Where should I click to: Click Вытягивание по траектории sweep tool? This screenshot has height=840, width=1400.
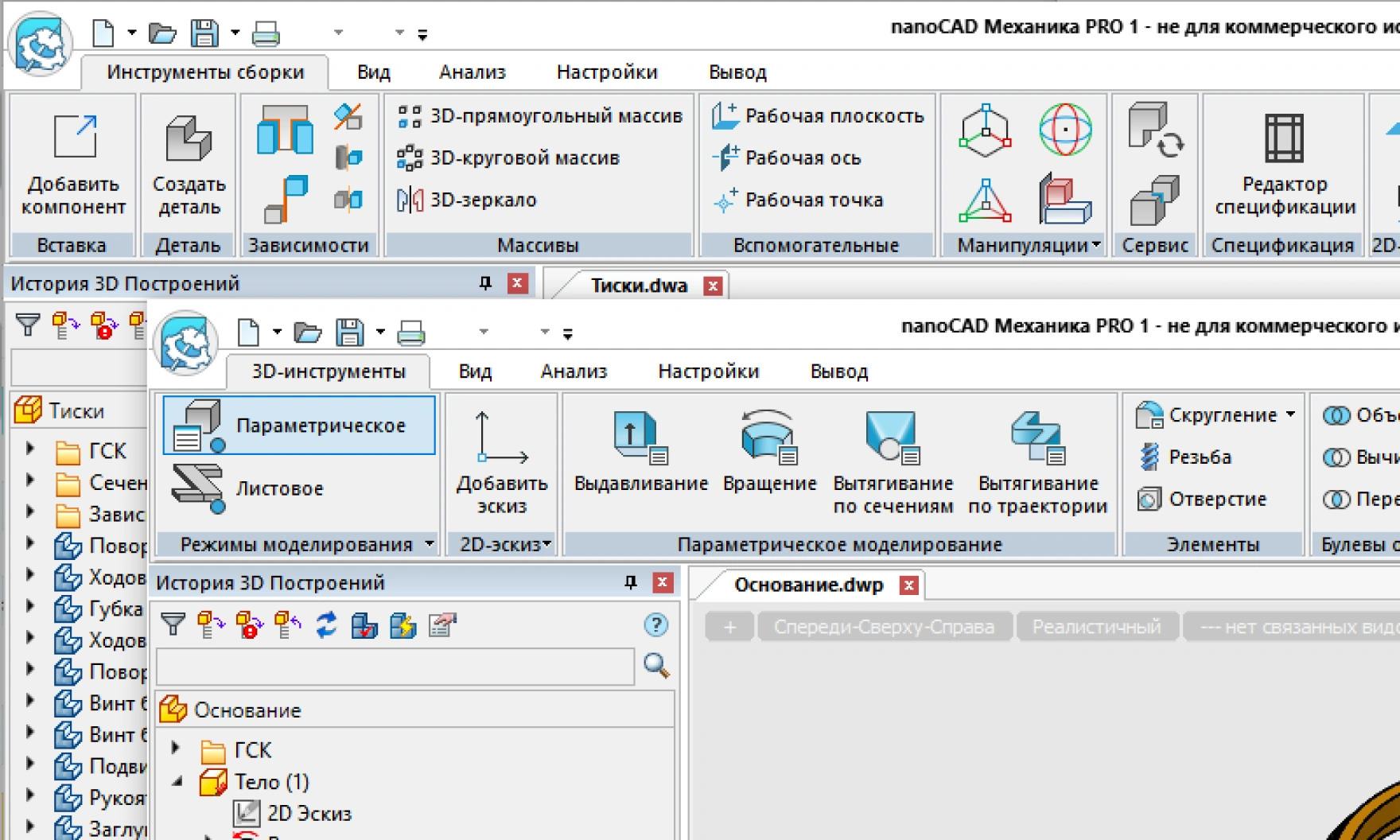[1037, 437]
